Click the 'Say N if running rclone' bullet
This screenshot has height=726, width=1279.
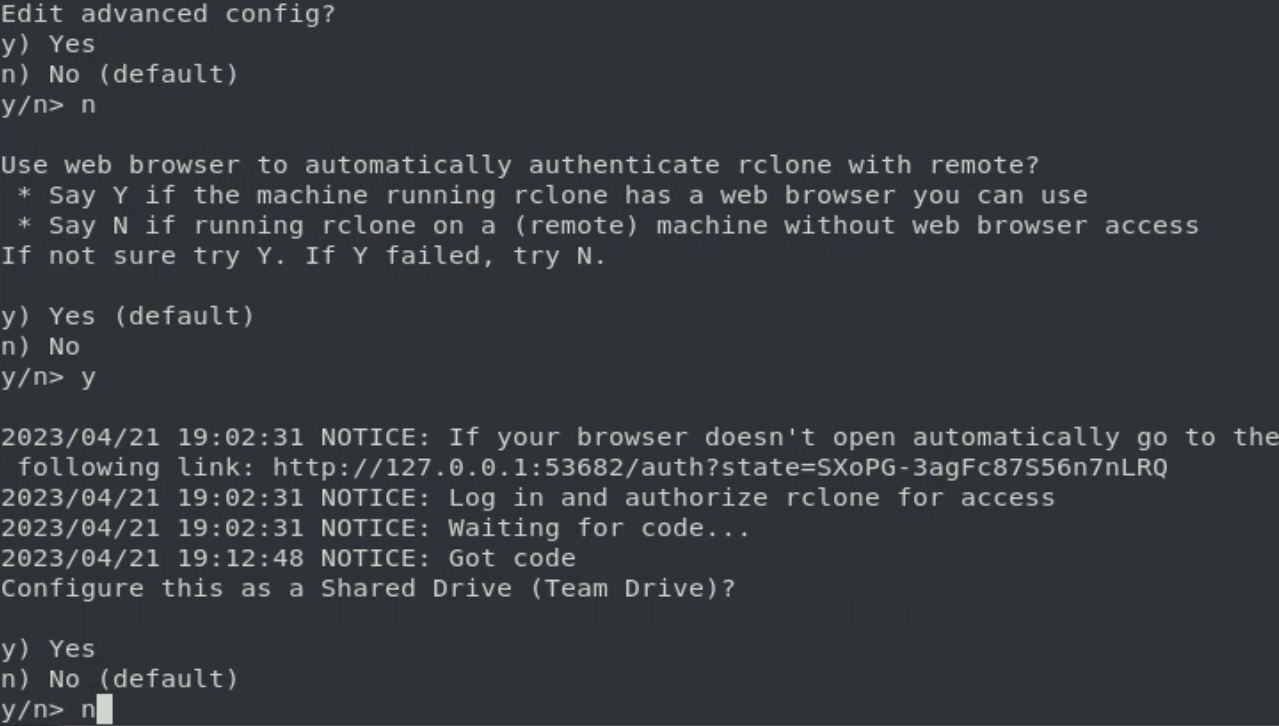pos(608,225)
